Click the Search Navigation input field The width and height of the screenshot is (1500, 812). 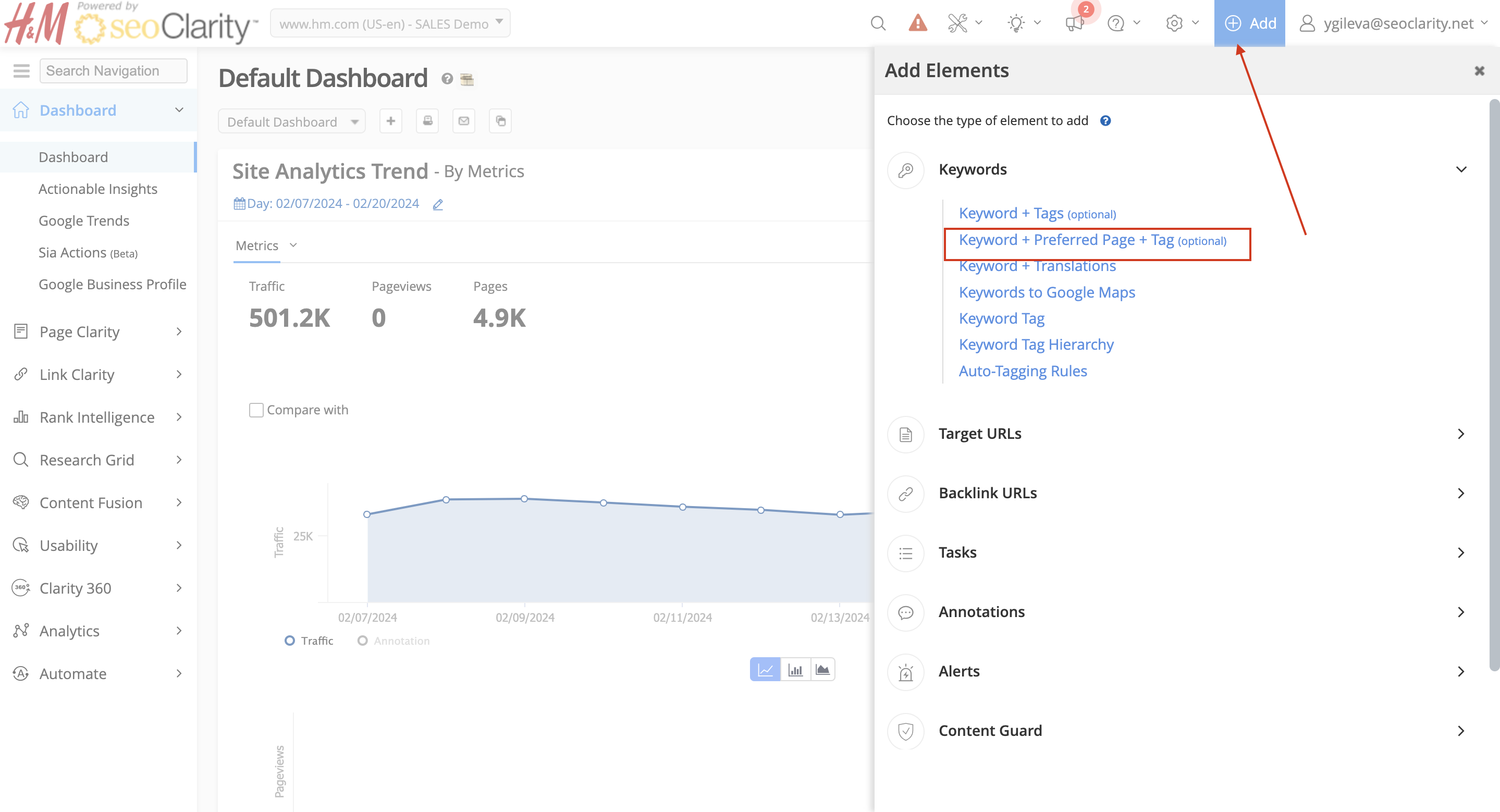tap(114, 71)
